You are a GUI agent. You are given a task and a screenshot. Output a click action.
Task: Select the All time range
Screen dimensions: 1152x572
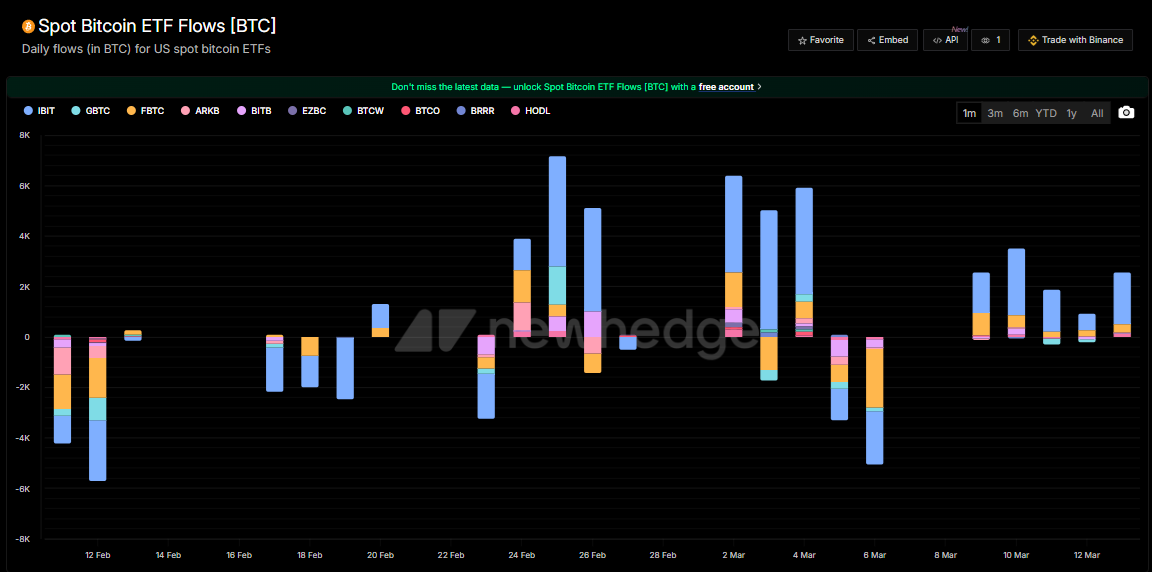click(1097, 113)
